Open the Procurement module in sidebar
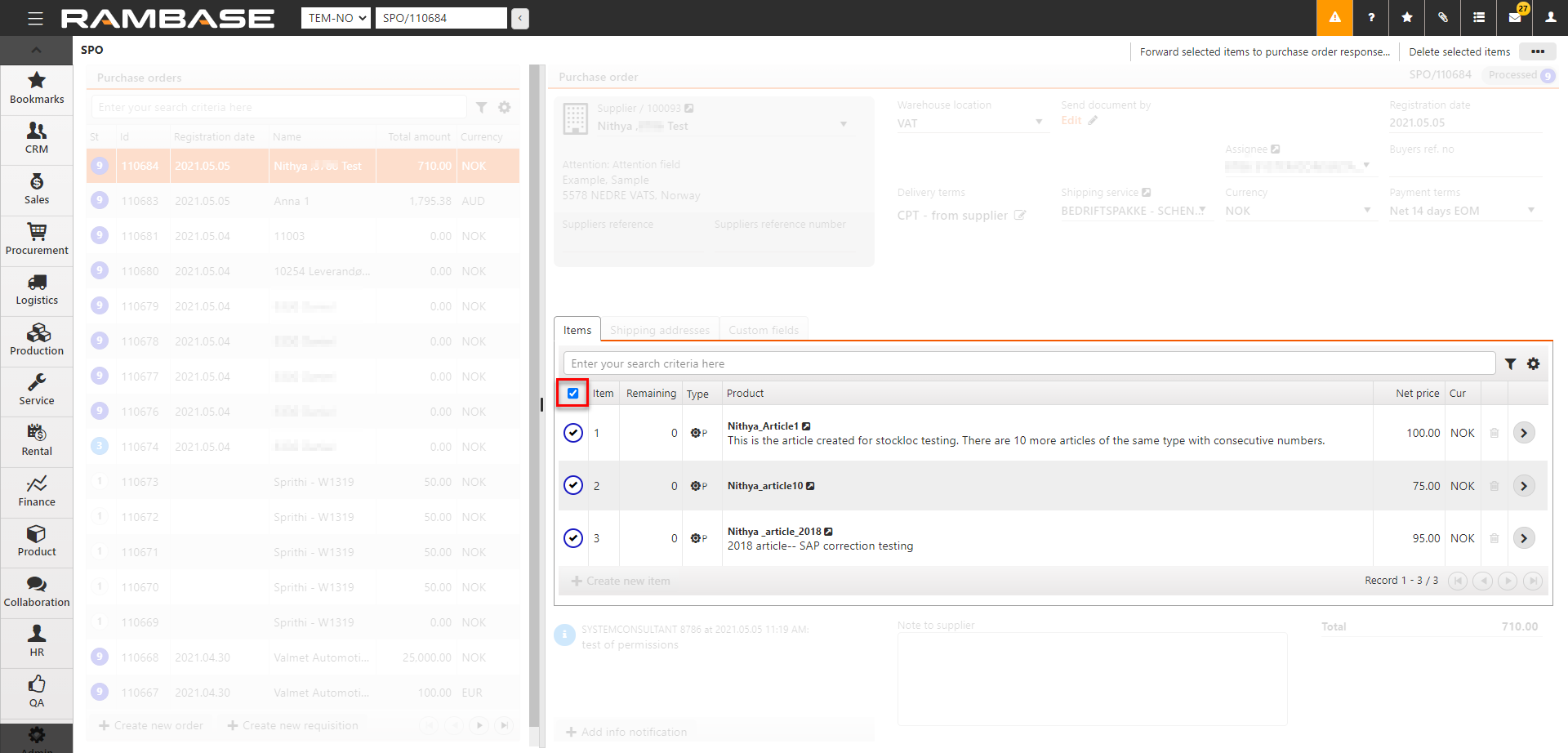The width and height of the screenshot is (1568, 753). point(37,239)
